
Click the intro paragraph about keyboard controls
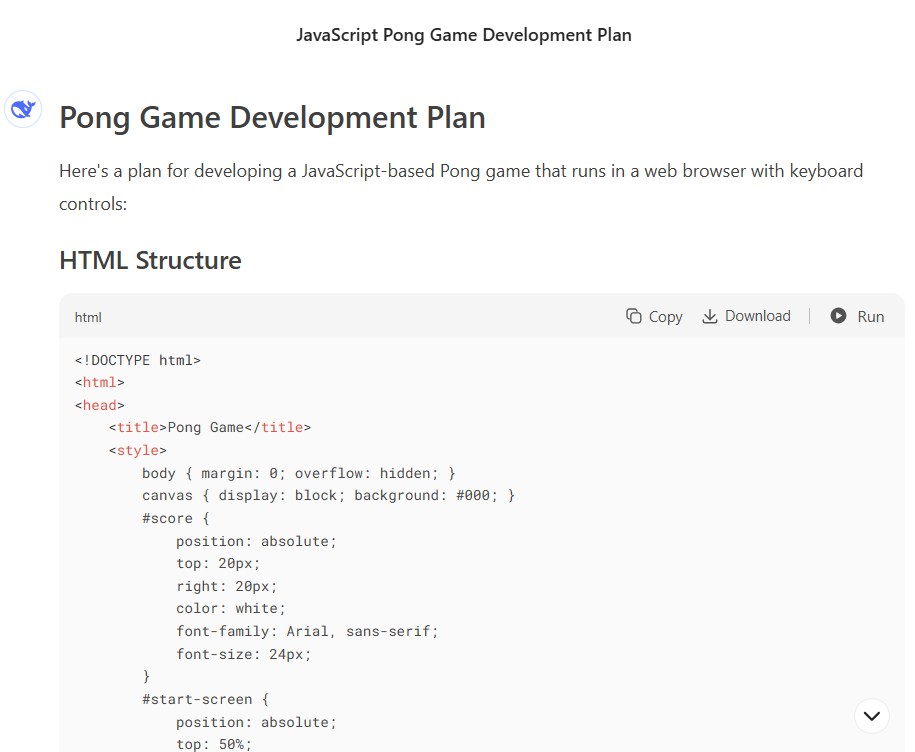[460, 187]
